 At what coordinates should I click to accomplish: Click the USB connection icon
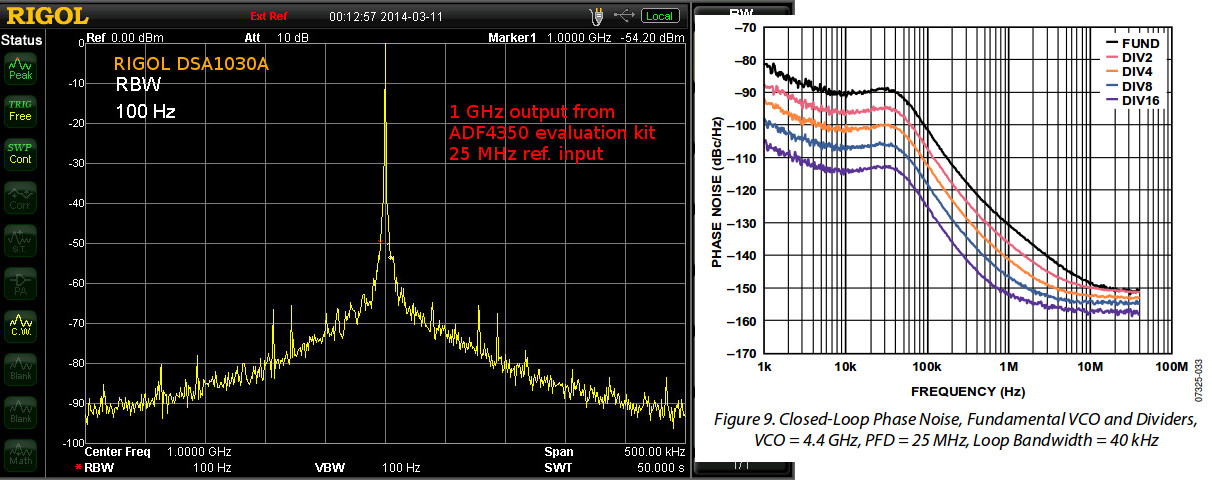point(624,15)
